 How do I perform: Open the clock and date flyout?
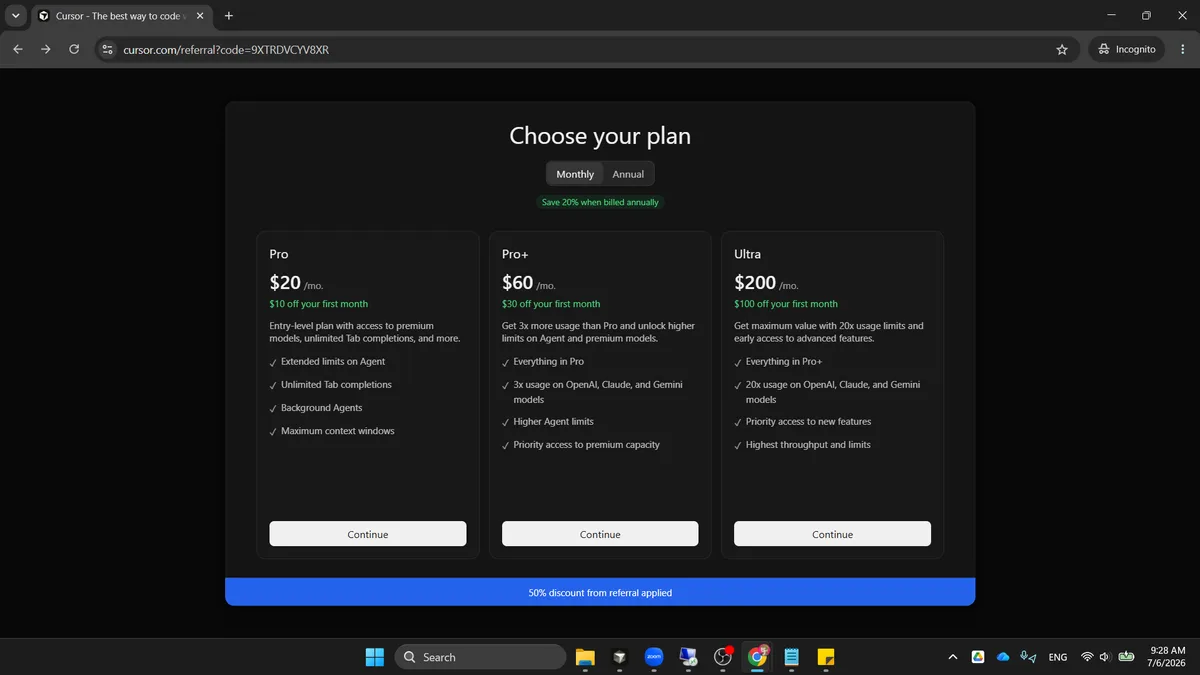[x=1166, y=657]
